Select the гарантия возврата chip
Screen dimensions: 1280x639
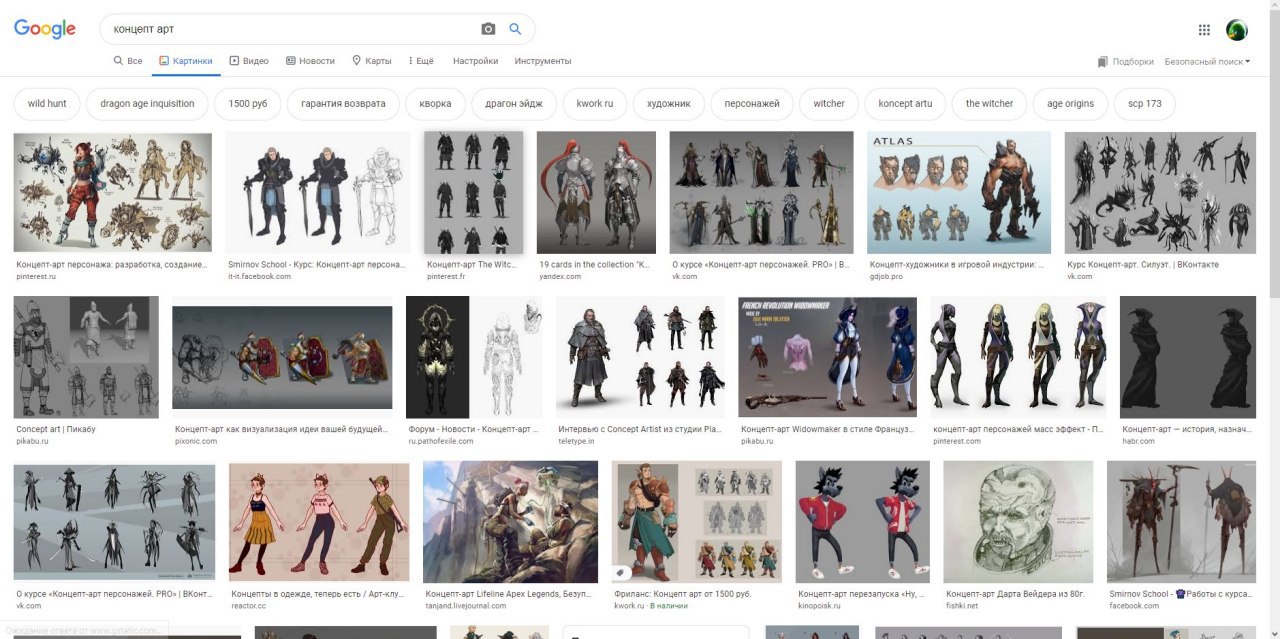tap(343, 104)
